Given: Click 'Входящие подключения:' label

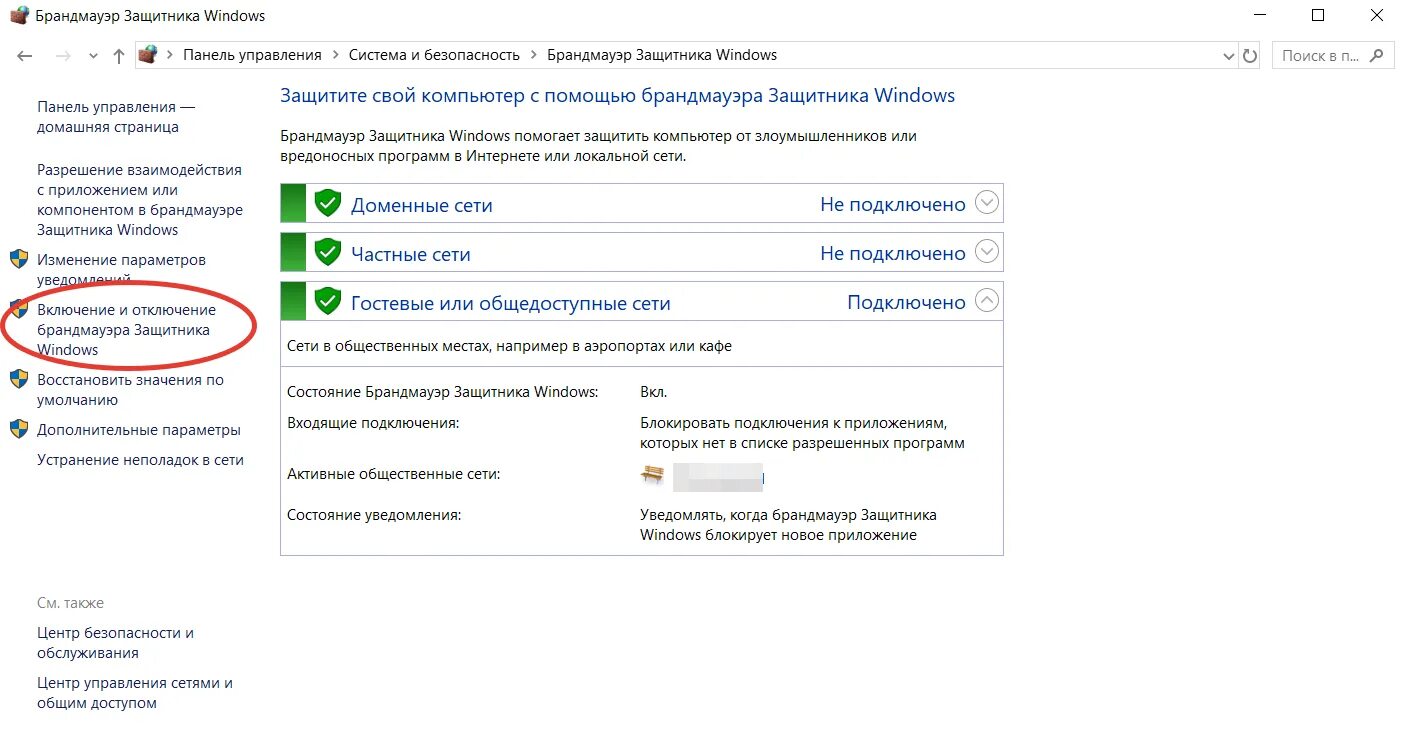Looking at the screenshot, I should coord(373,424).
